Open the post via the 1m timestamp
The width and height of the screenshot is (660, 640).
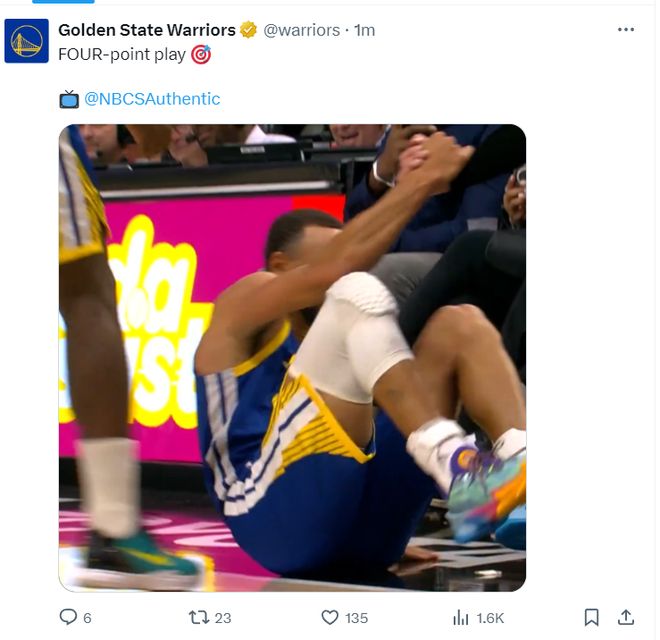pos(364,30)
